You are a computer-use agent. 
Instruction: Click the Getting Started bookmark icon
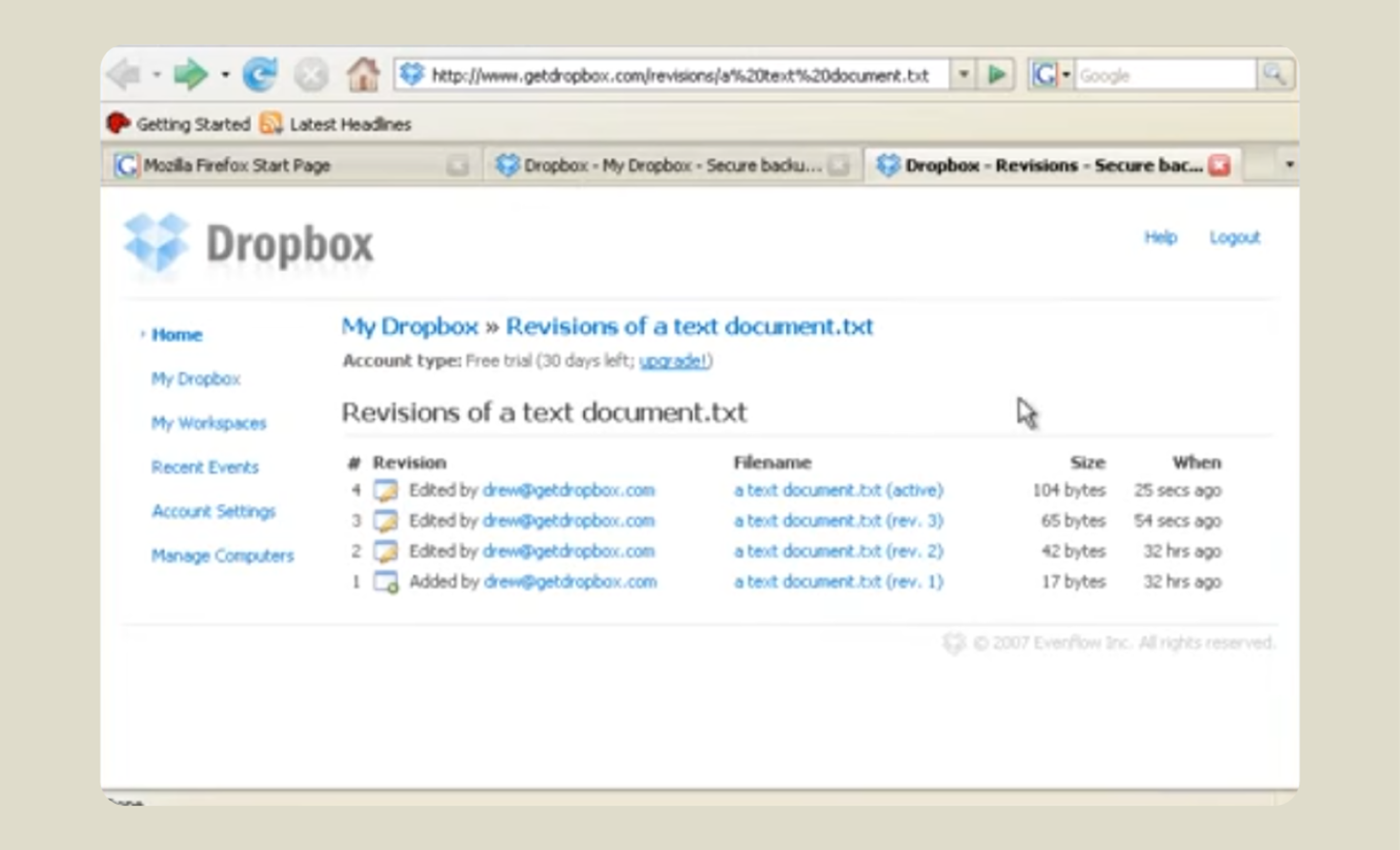pyautogui.click(x=118, y=123)
